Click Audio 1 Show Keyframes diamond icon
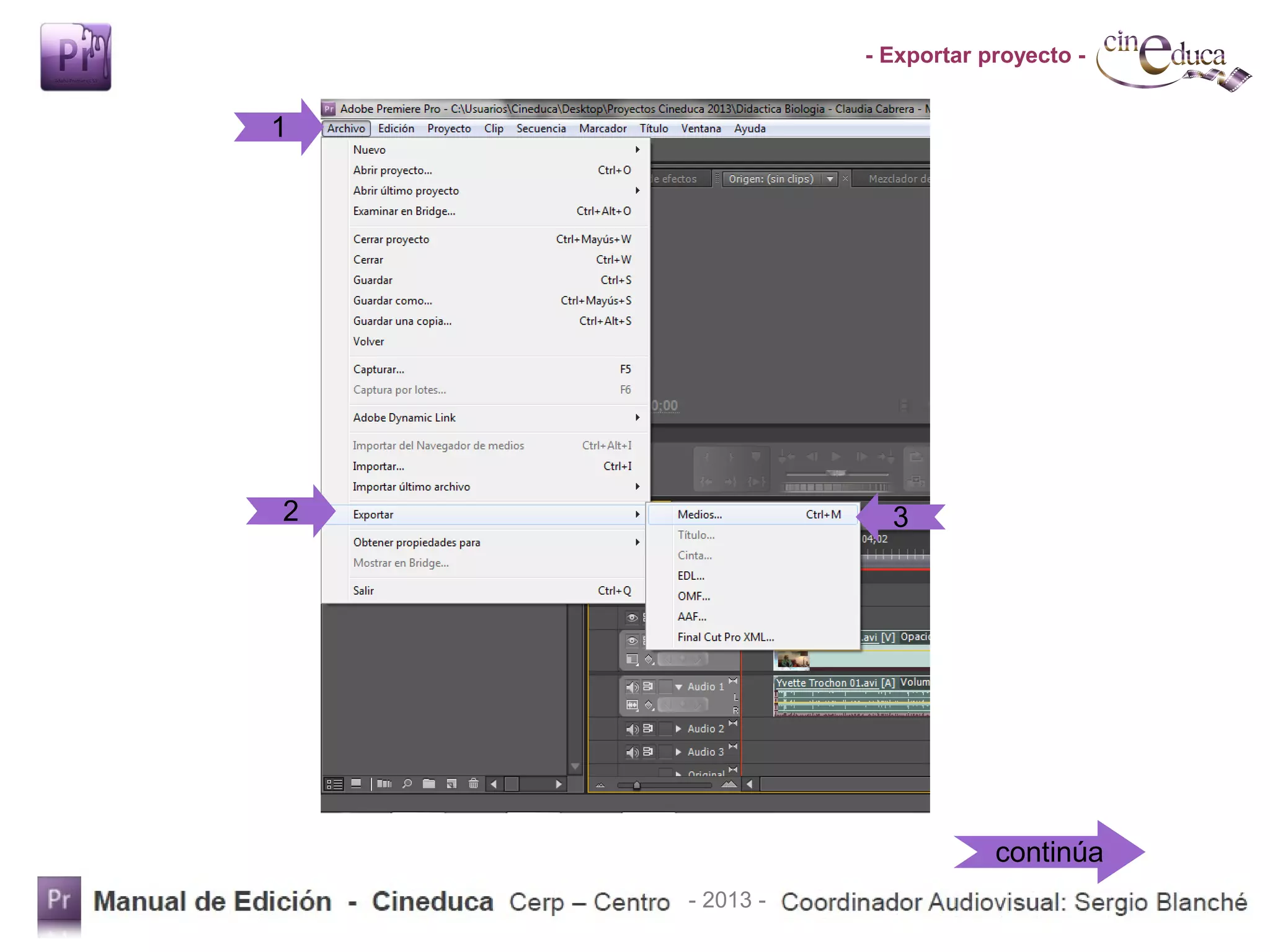The width and height of the screenshot is (1270, 952). pos(649,705)
